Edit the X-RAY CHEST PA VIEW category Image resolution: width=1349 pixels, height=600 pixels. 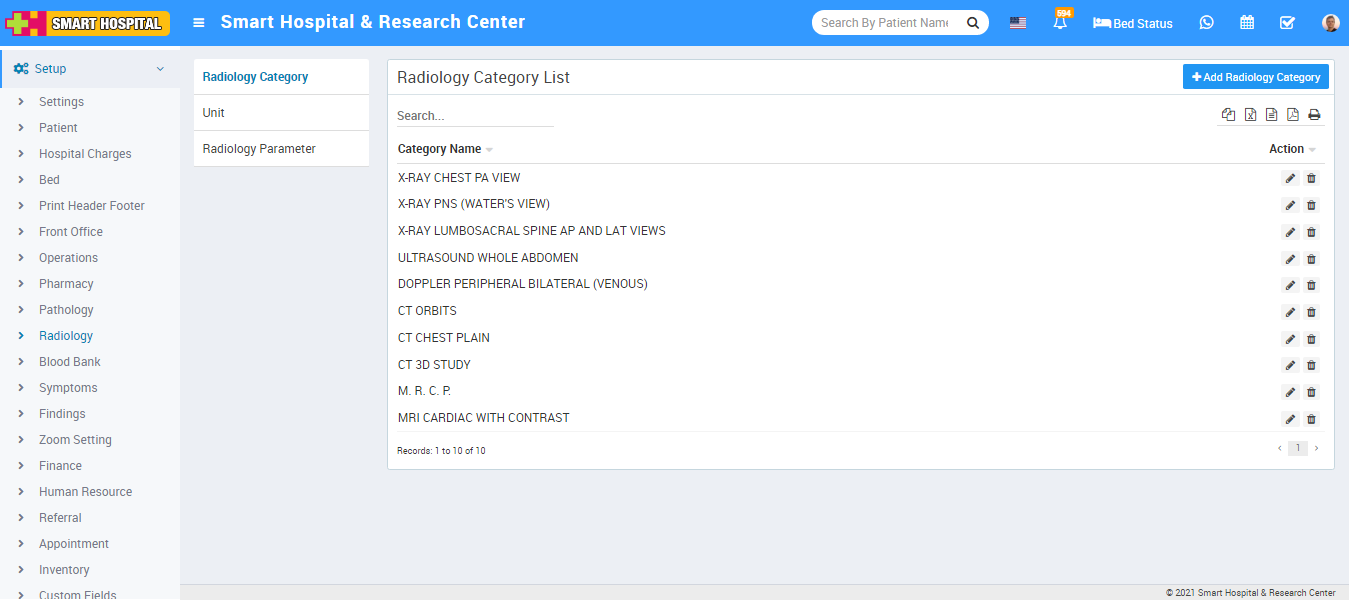coord(1290,179)
